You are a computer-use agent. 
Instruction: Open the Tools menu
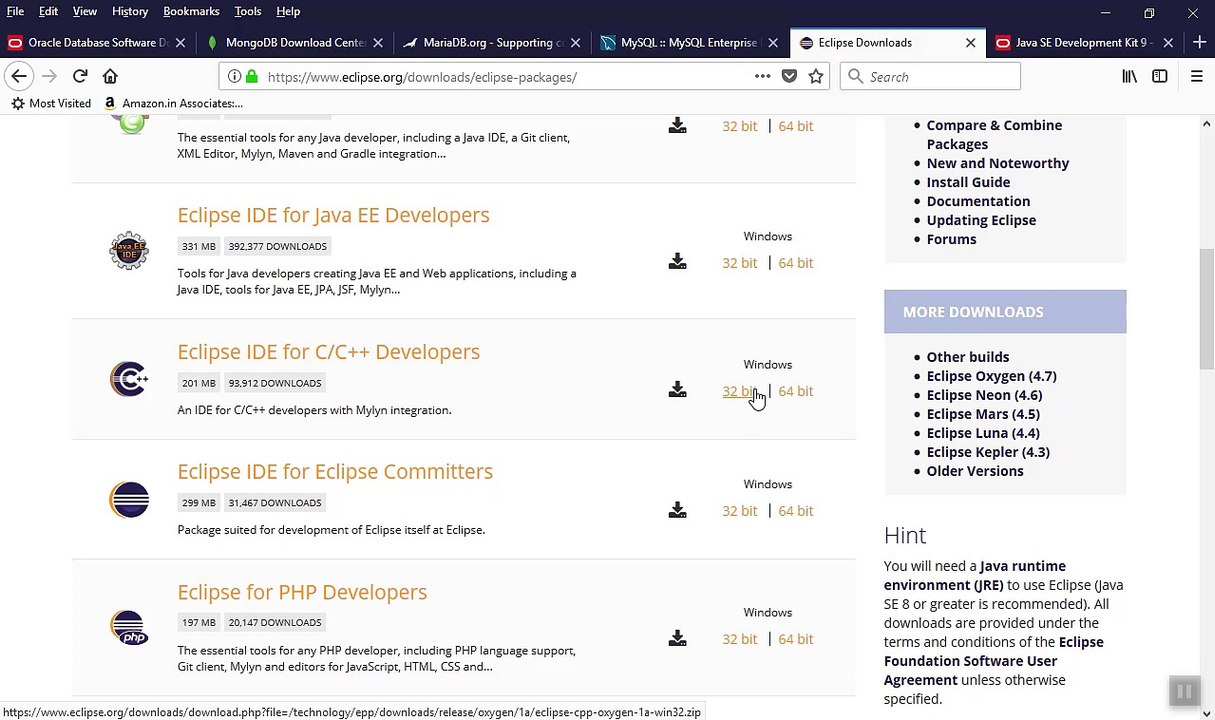point(248,11)
